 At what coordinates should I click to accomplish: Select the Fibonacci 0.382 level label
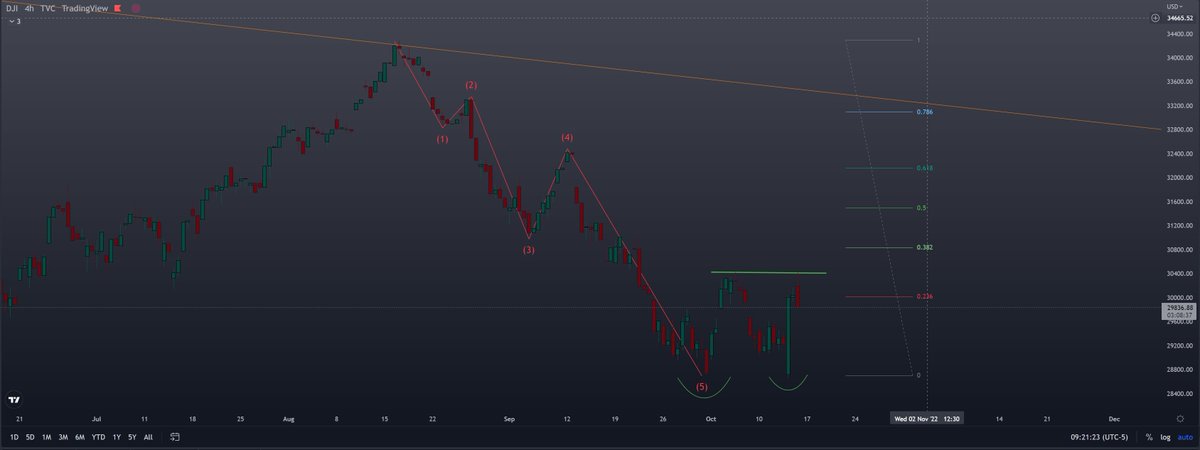[x=925, y=247]
